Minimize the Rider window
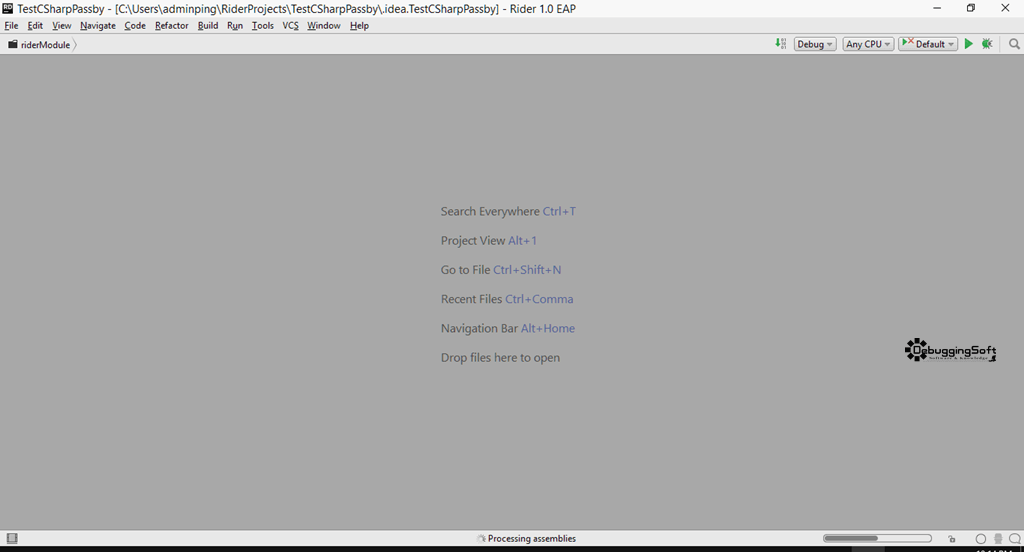 [937, 8]
